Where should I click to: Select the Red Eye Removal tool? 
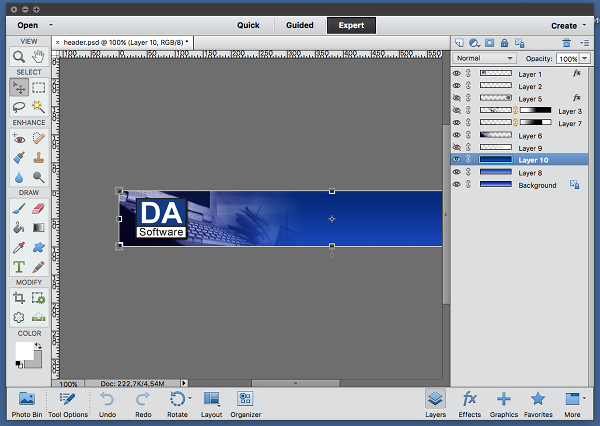tap(19, 138)
